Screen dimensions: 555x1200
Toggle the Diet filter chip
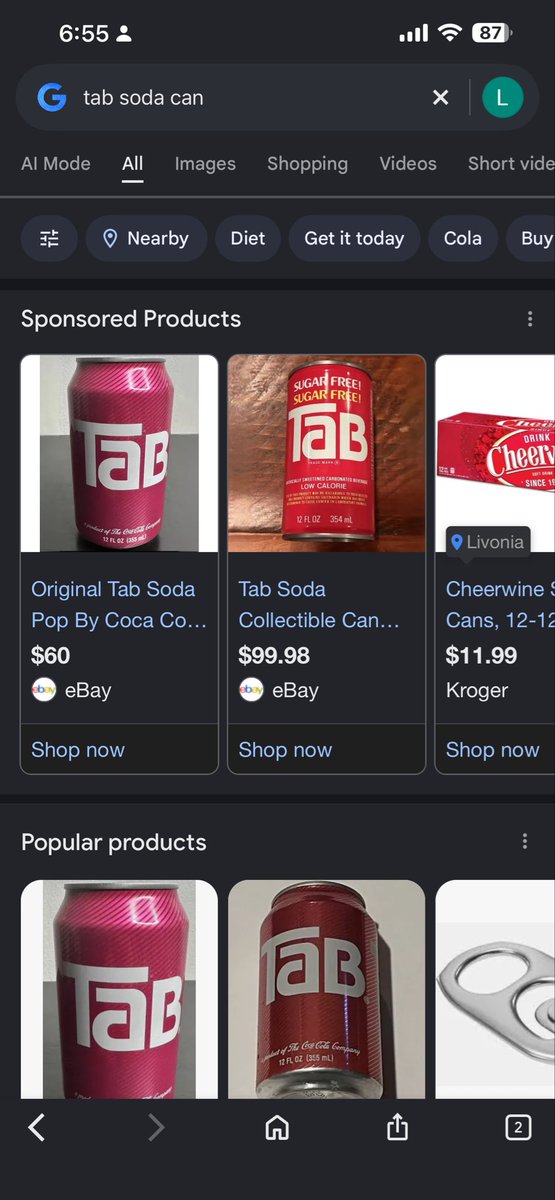pos(248,238)
